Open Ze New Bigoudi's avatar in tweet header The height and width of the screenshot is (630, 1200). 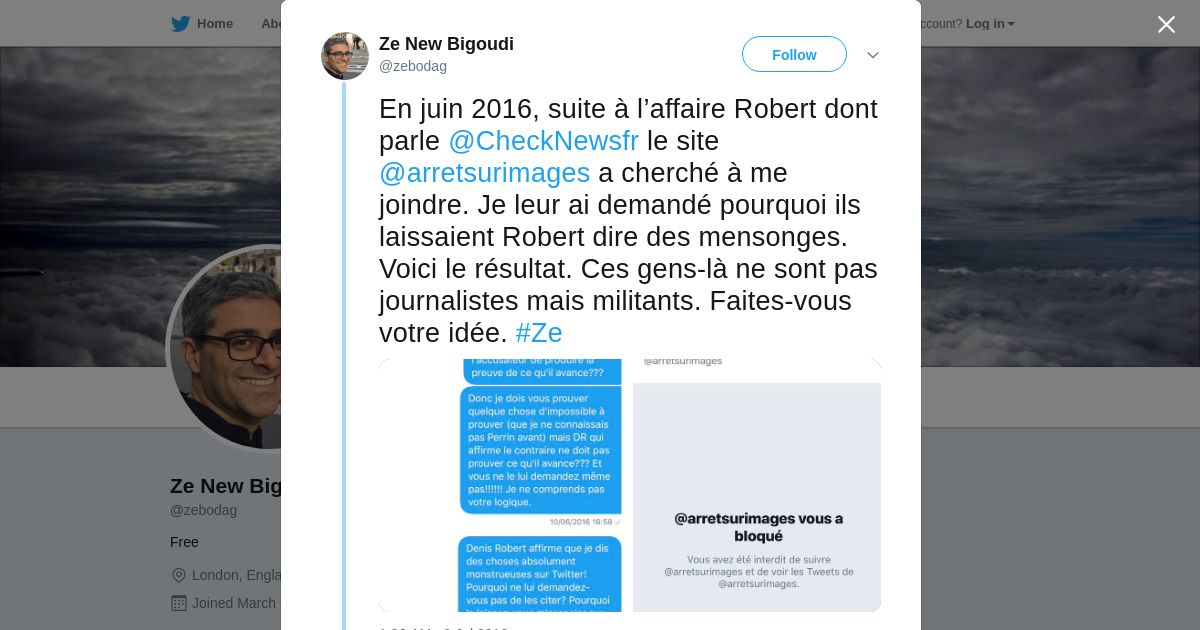pyautogui.click(x=345, y=56)
